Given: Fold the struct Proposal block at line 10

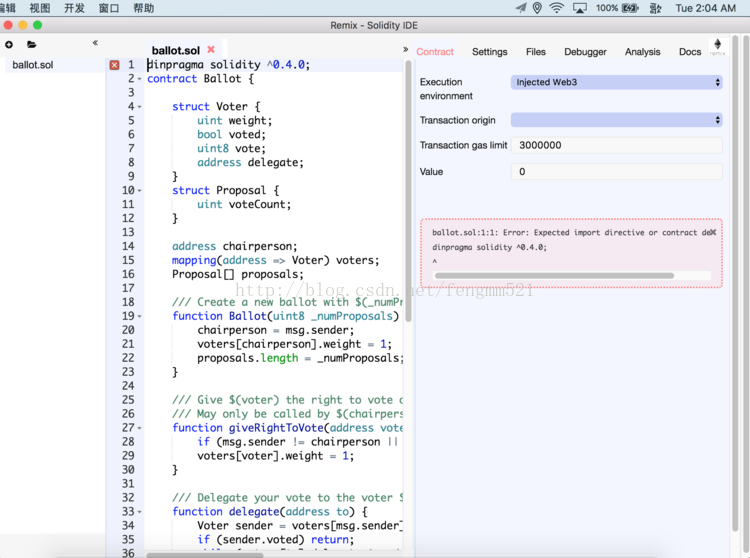Looking at the screenshot, I should [x=140, y=191].
